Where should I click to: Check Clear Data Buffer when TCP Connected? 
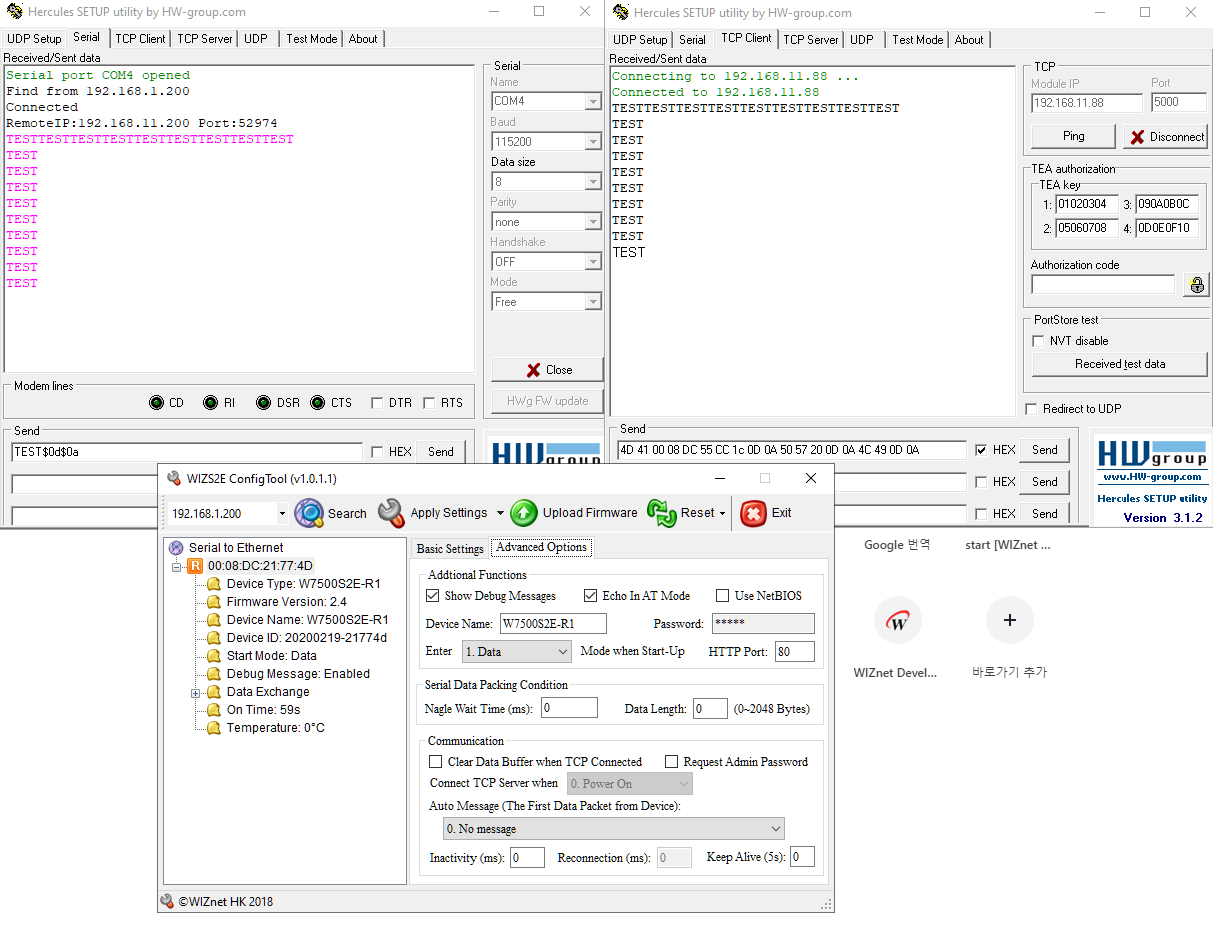tap(435, 762)
